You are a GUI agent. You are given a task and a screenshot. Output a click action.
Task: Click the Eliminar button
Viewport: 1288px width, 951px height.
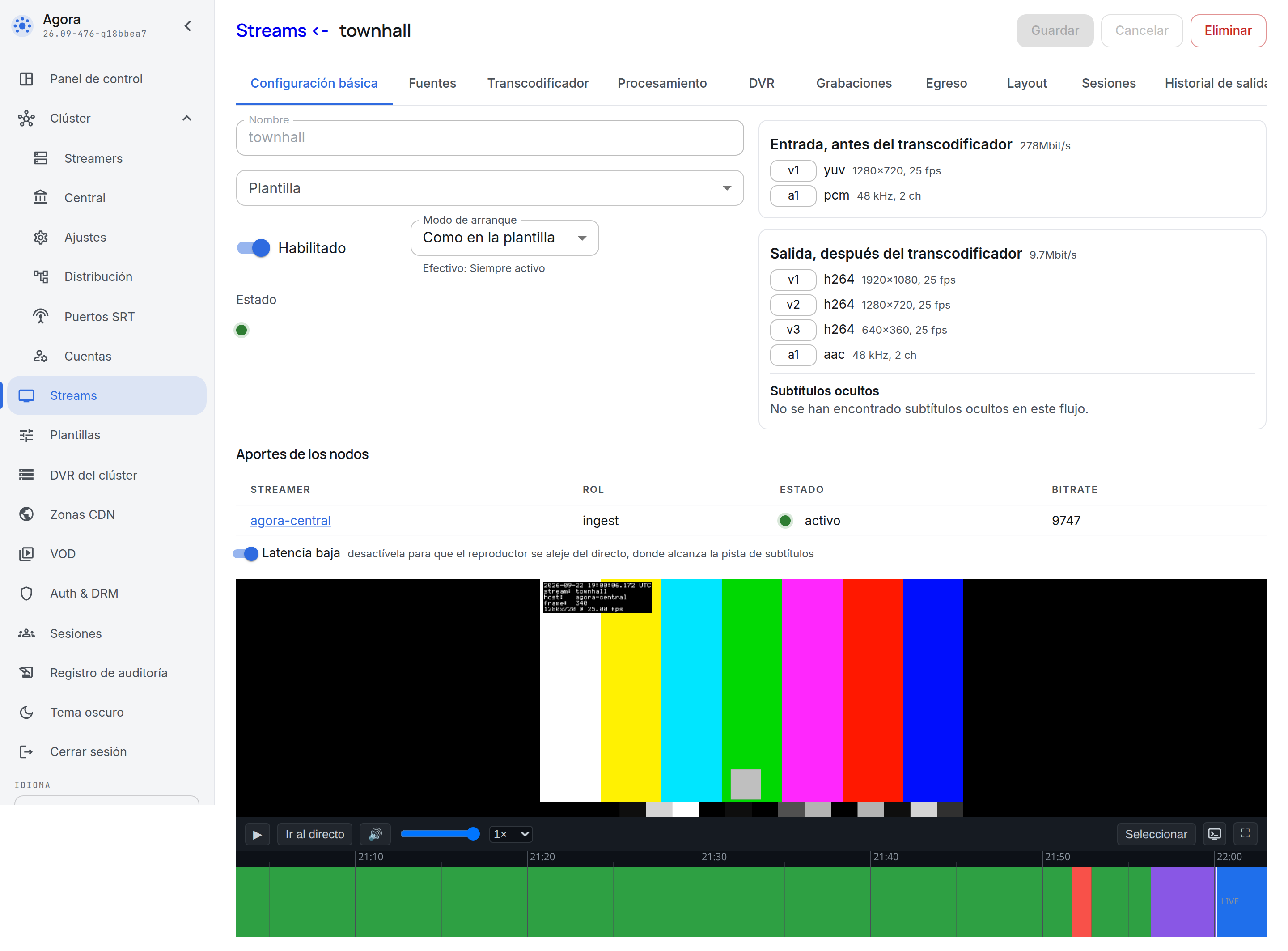pyautogui.click(x=1228, y=30)
